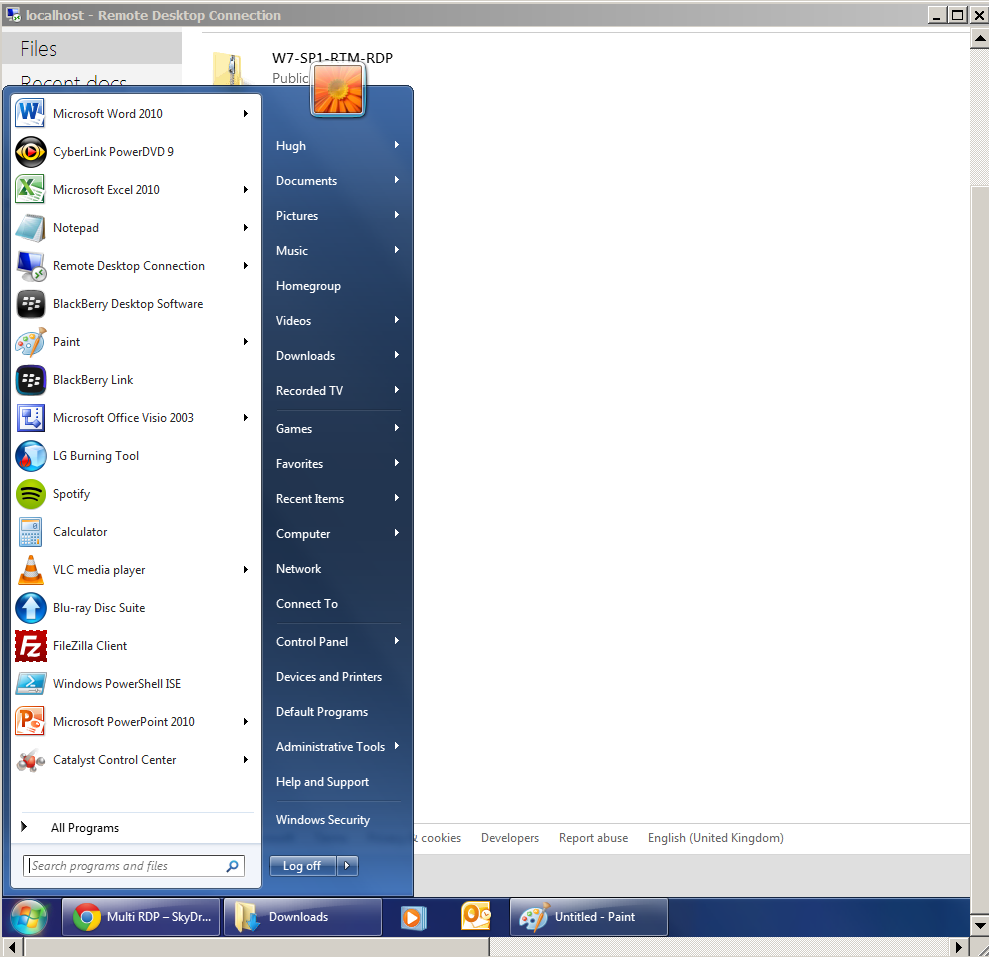Open the Documents menu item
This screenshot has height=957, width=989.
click(338, 180)
